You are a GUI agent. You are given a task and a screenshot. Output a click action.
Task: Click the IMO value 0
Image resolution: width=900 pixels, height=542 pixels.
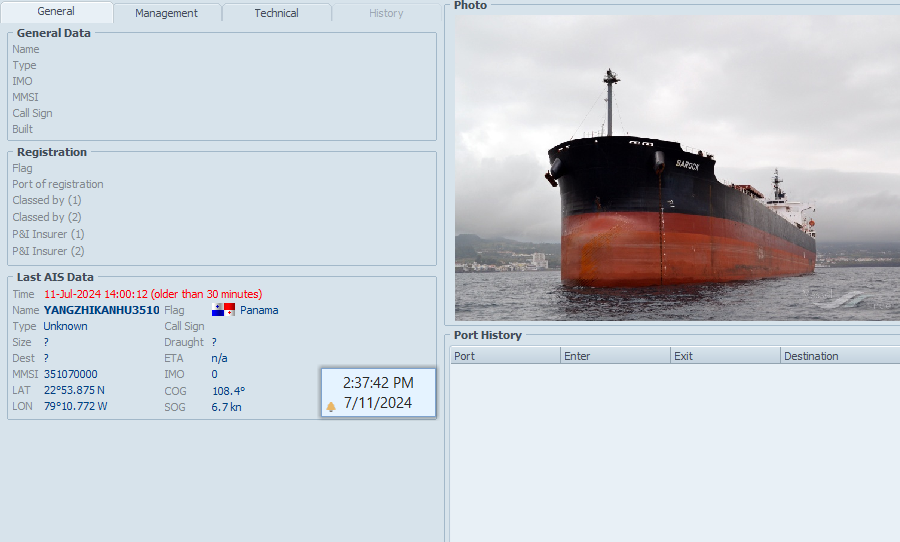(214, 374)
